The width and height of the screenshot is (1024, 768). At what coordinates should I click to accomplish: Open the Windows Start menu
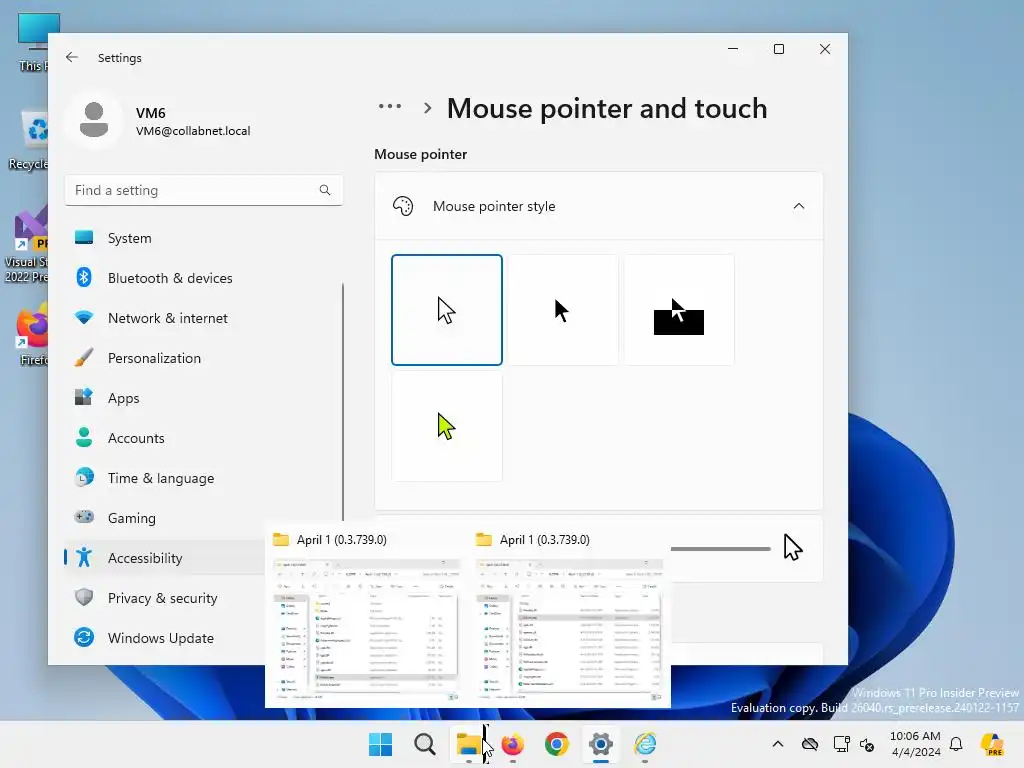[380, 744]
